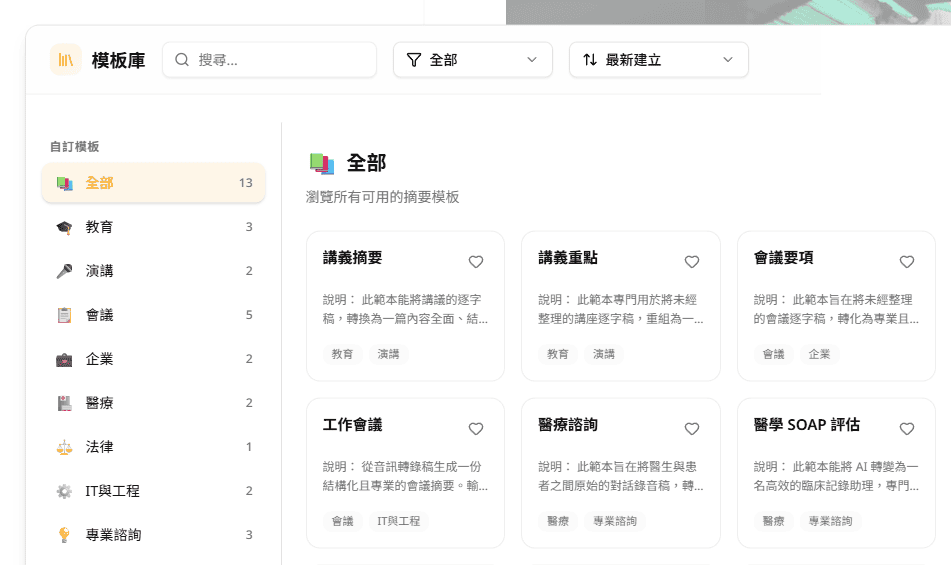The width and height of the screenshot is (951, 565).
Task: Select the IT與工程 category
Action: tap(153, 491)
